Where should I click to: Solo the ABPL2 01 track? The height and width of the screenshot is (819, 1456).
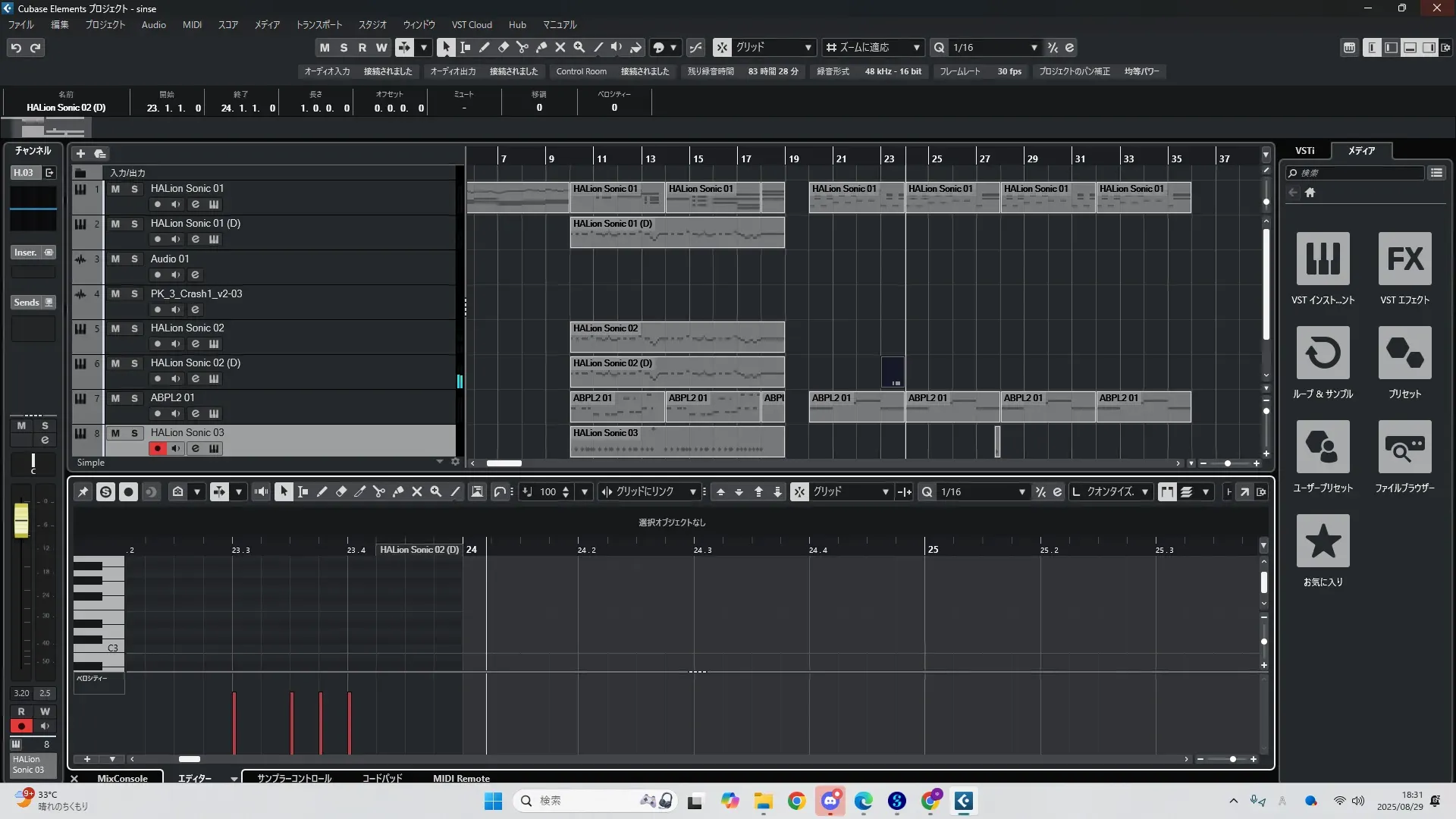(134, 398)
